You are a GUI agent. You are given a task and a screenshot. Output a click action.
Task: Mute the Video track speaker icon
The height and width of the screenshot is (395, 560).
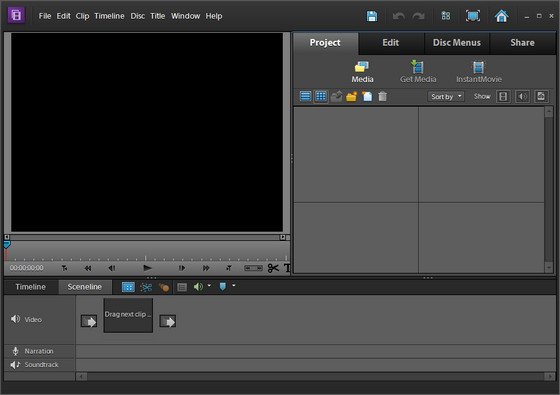pyautogui.click(x=15, y=319)
